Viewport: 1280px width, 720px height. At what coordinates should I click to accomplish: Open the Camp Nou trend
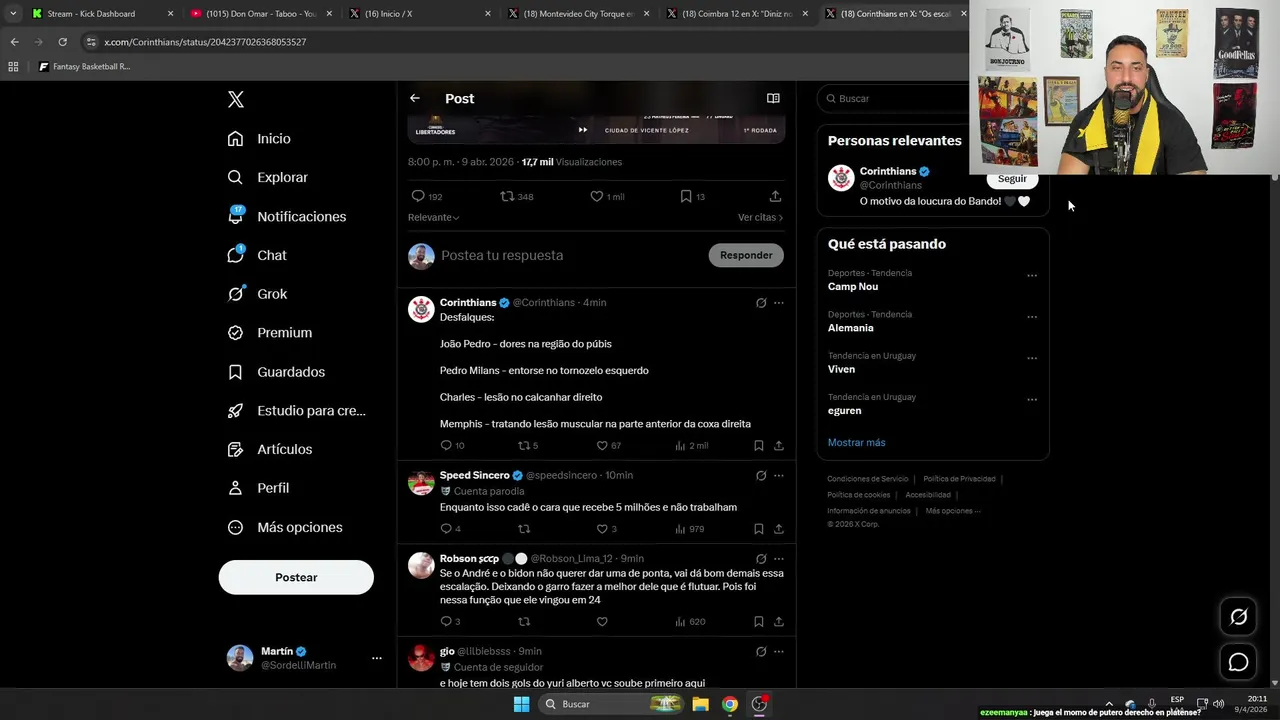coord(853,287)
